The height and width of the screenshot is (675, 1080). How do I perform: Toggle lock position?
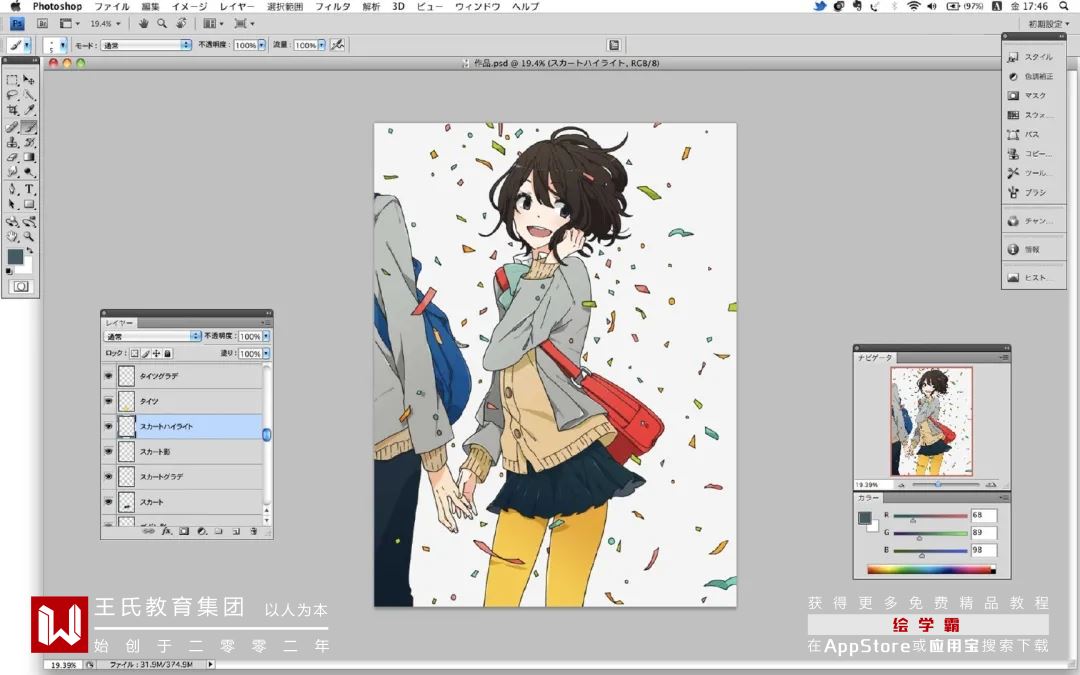coord(156,353)
